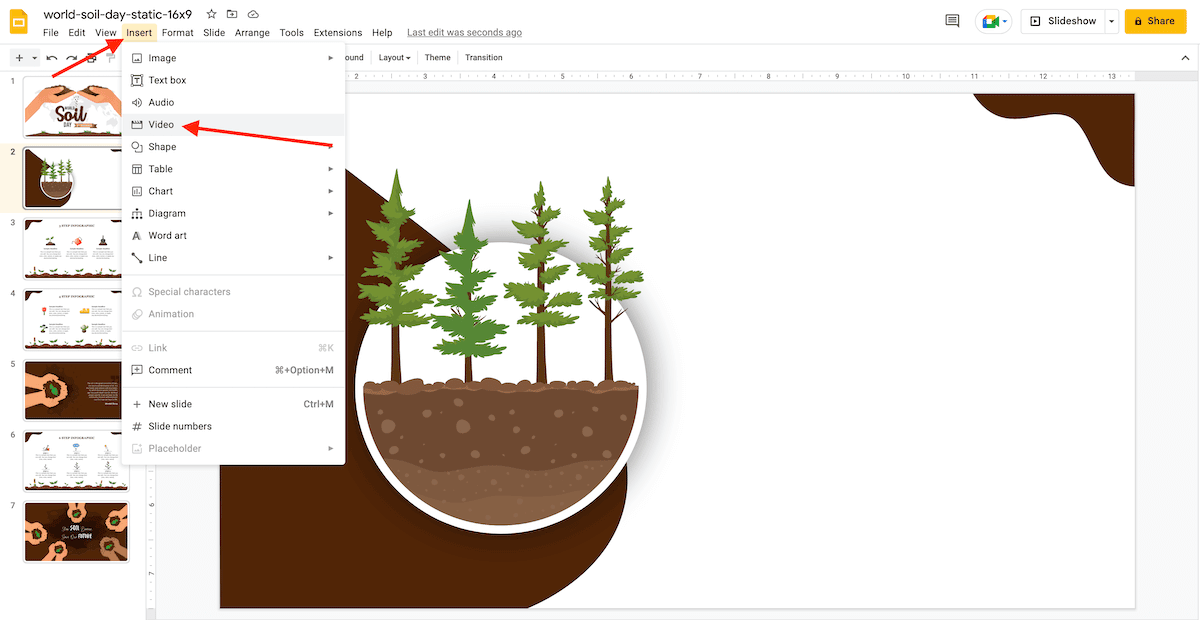Redo the last action
The image size is (1200, 620).
(72, 58)
